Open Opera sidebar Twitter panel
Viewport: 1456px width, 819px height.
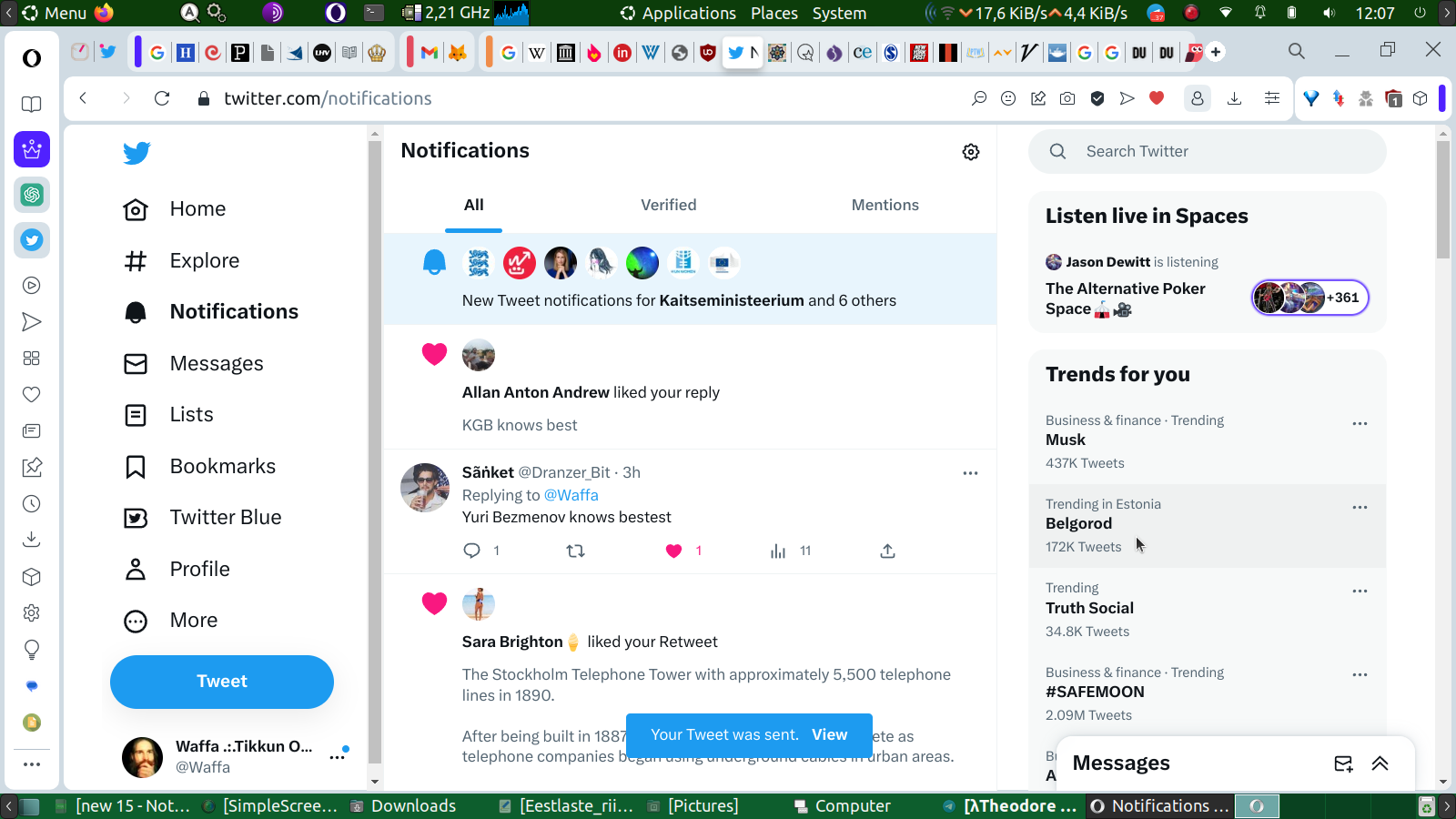click(32, 240)
